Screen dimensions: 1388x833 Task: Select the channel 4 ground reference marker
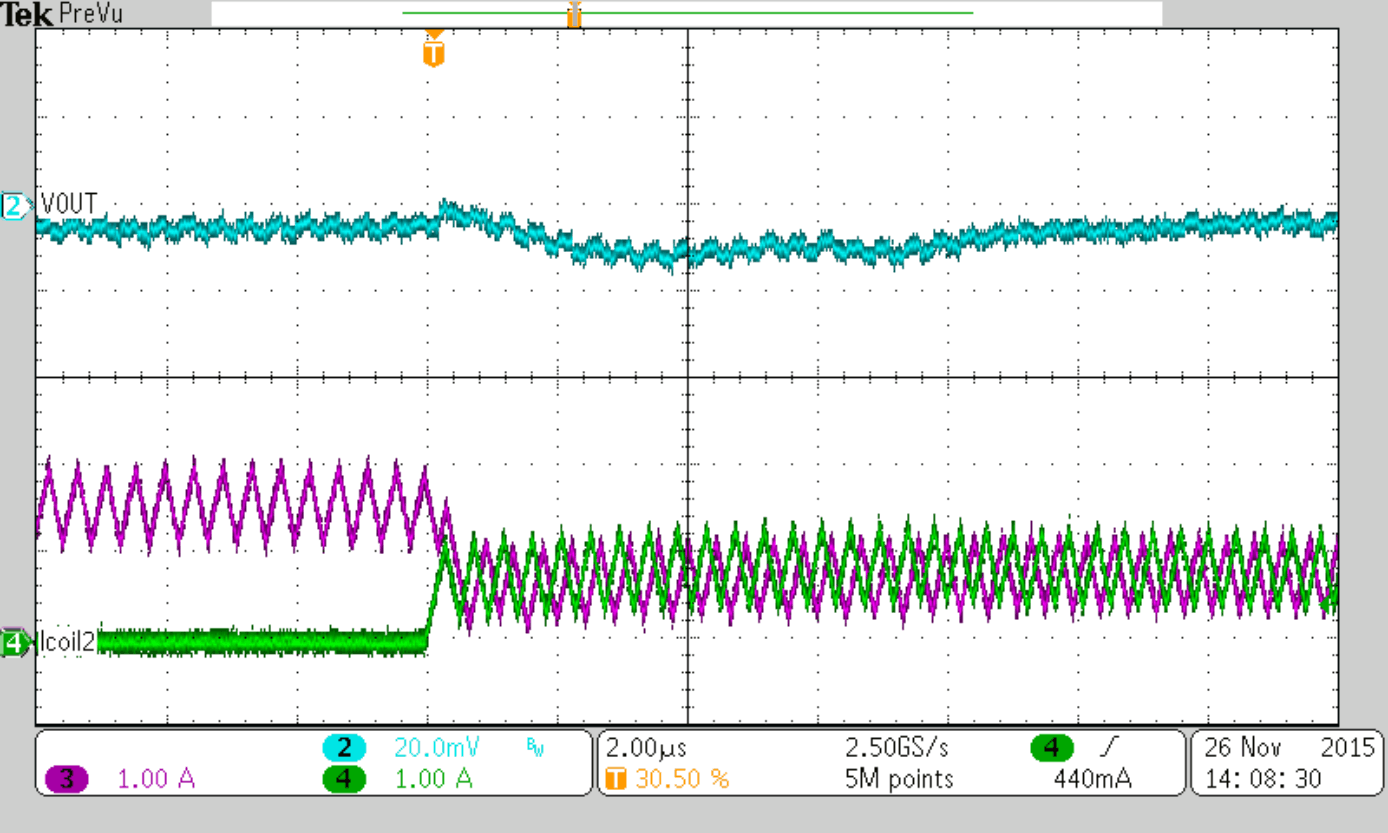tap(15, 643)
